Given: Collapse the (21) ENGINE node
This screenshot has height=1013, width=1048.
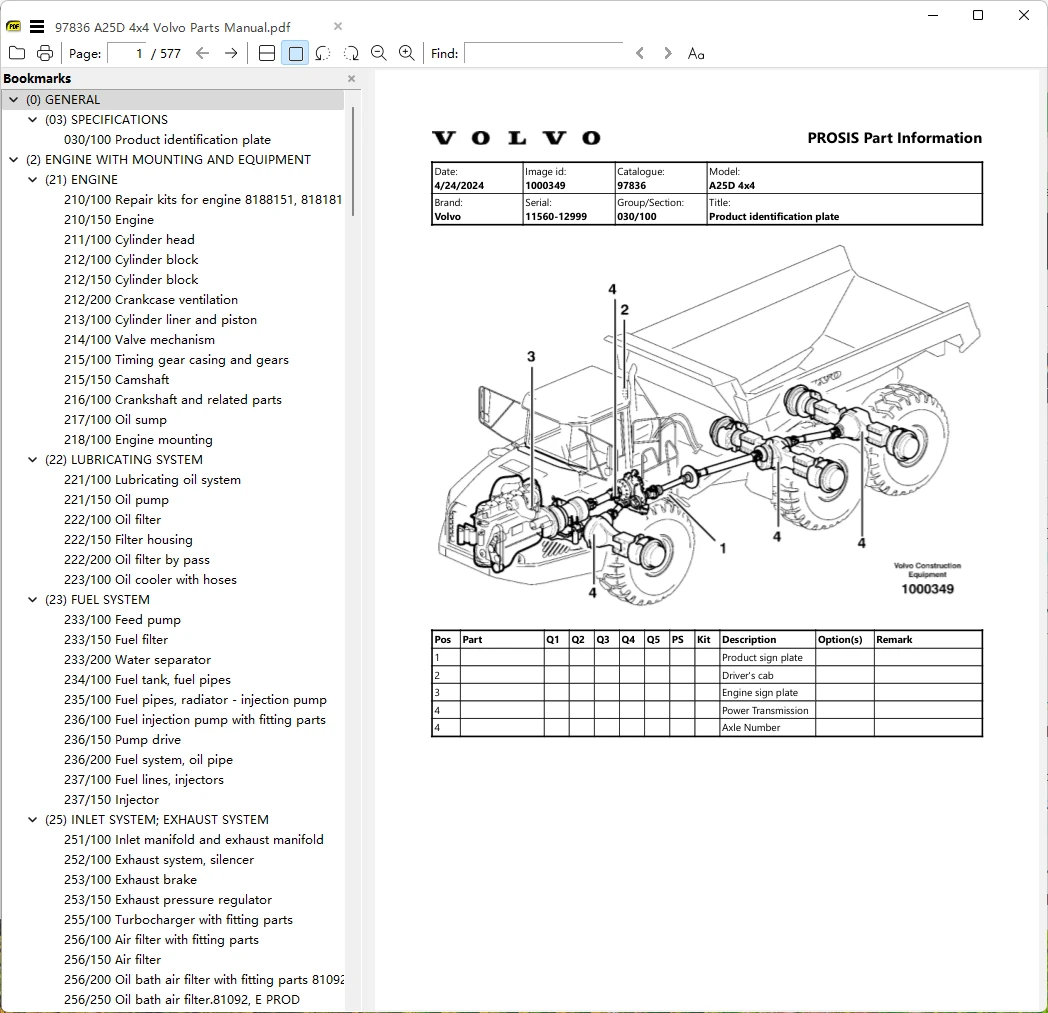Looking at the screenshot, I should 32,180.
